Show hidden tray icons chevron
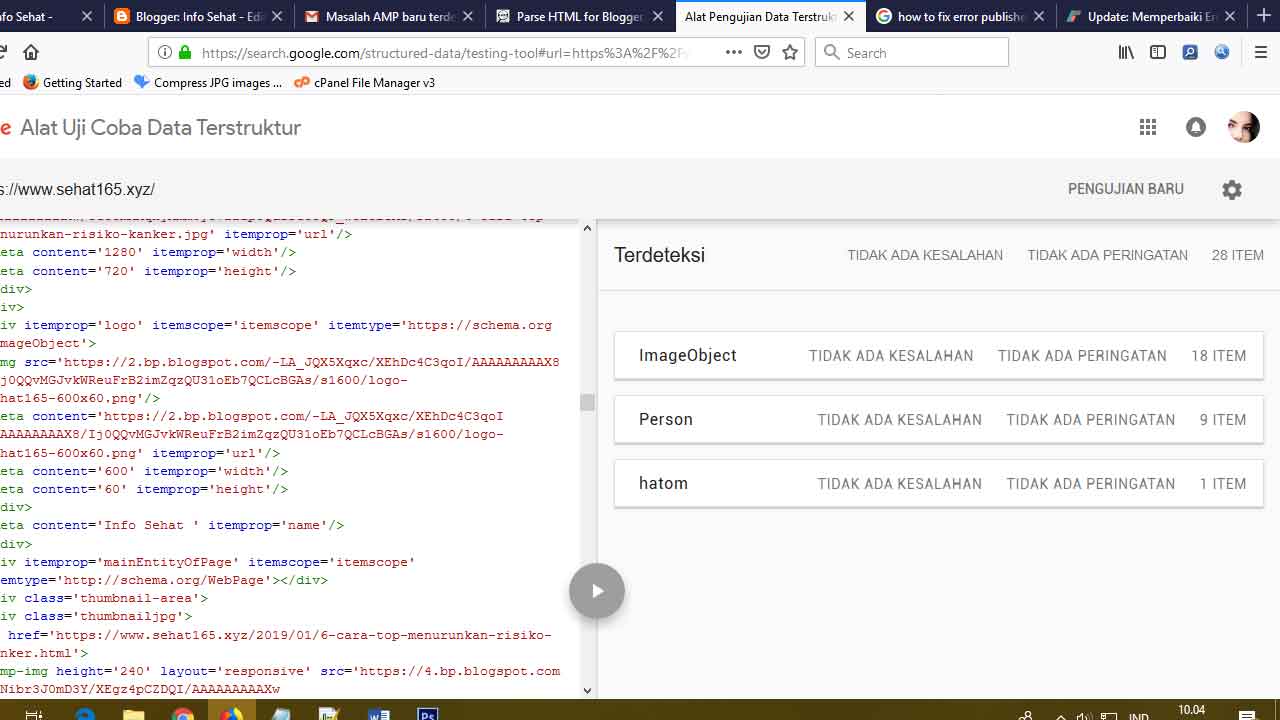Viewport: 1280px width, 720px height. coord(1060,716)
